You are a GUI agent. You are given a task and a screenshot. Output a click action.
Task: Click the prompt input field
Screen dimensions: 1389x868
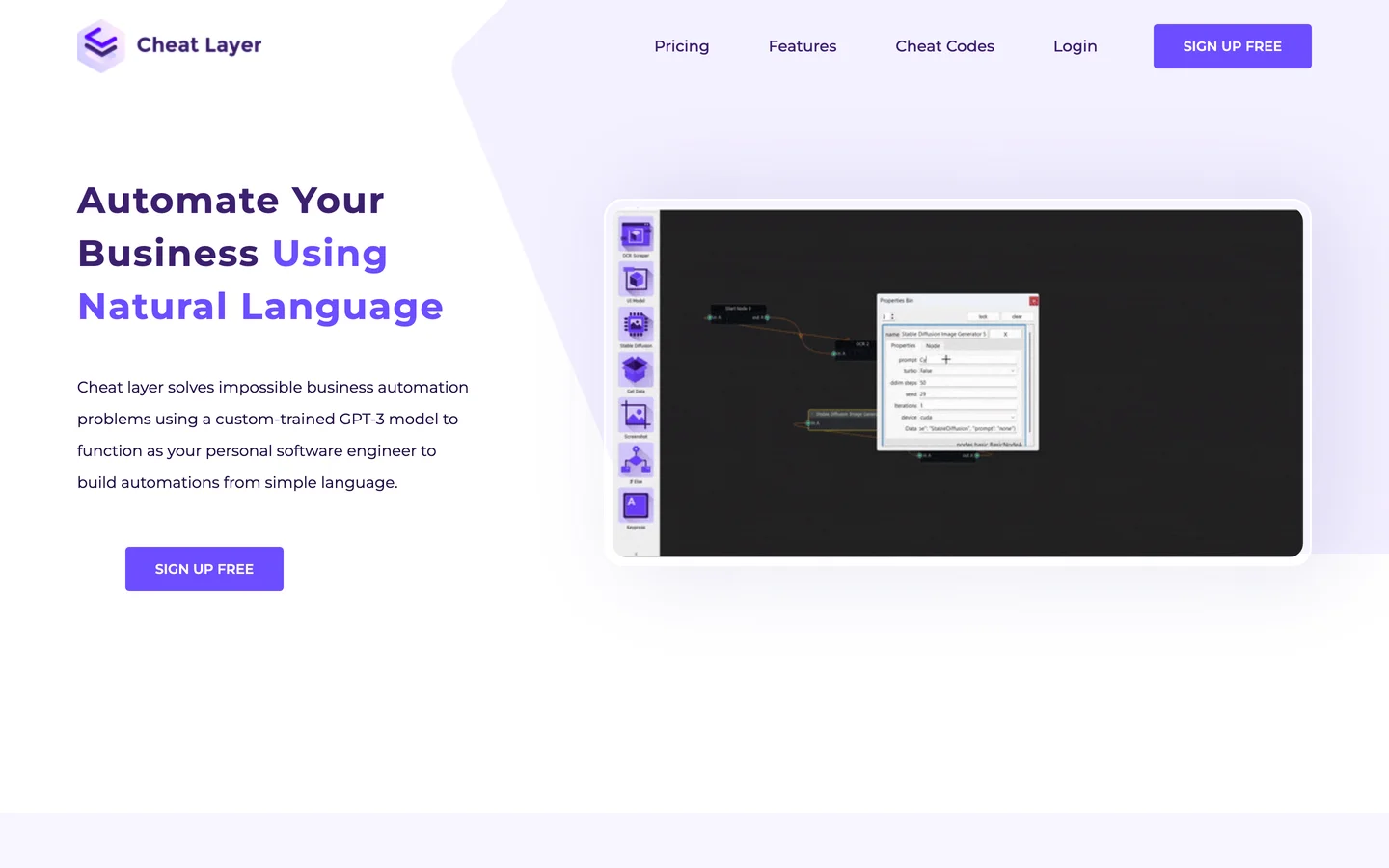[967, 360]
